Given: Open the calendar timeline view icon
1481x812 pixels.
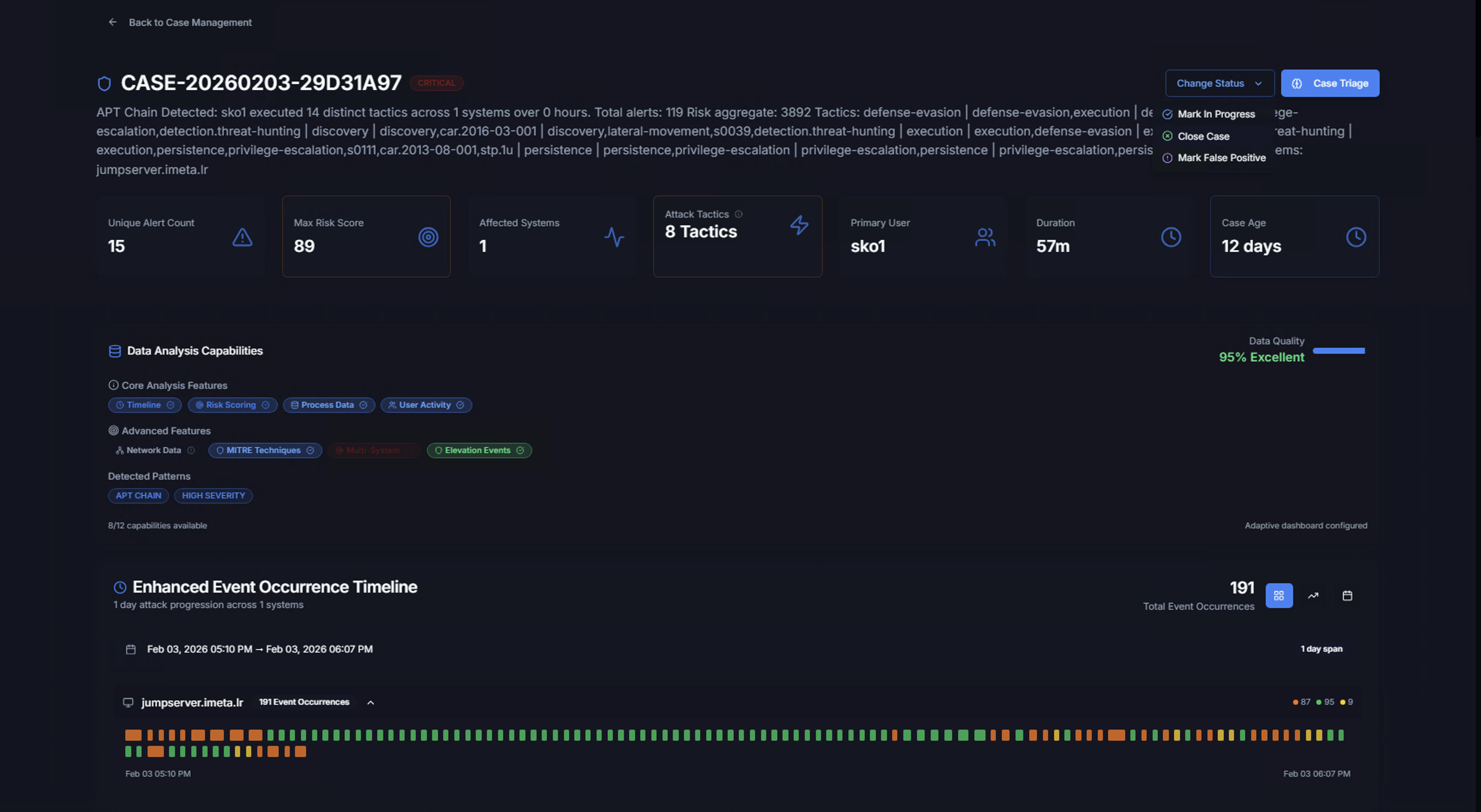Looking at the screenshot, I should [1347, 595].
